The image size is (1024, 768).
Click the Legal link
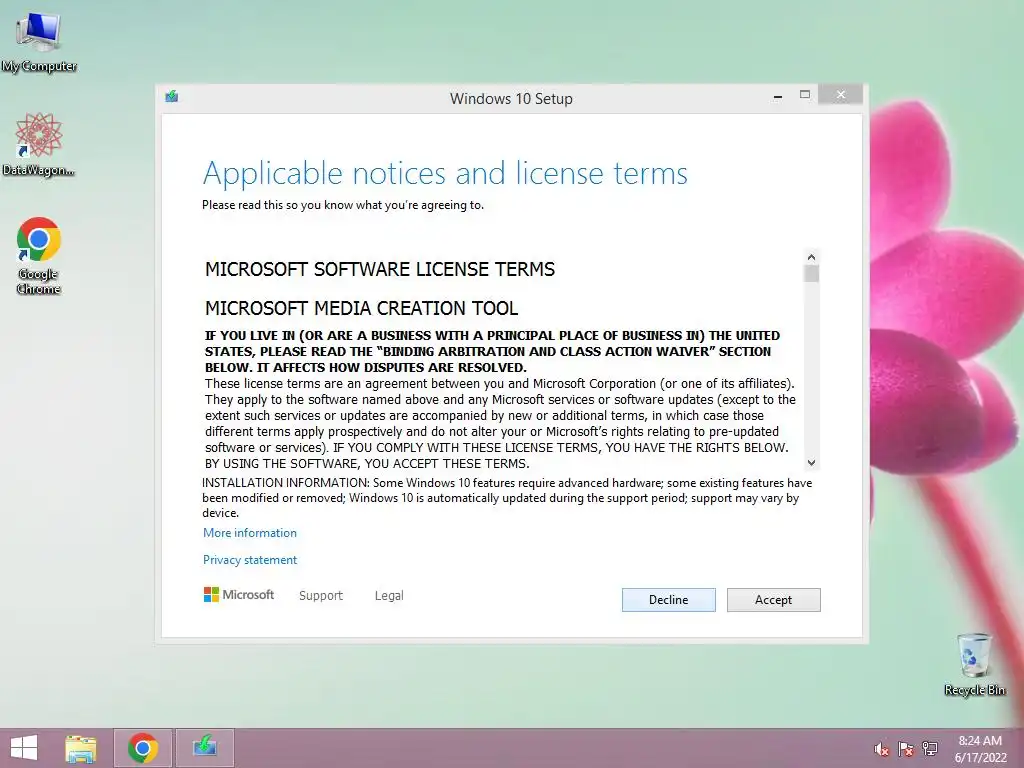pyautogui.click(x=389, y=596)
